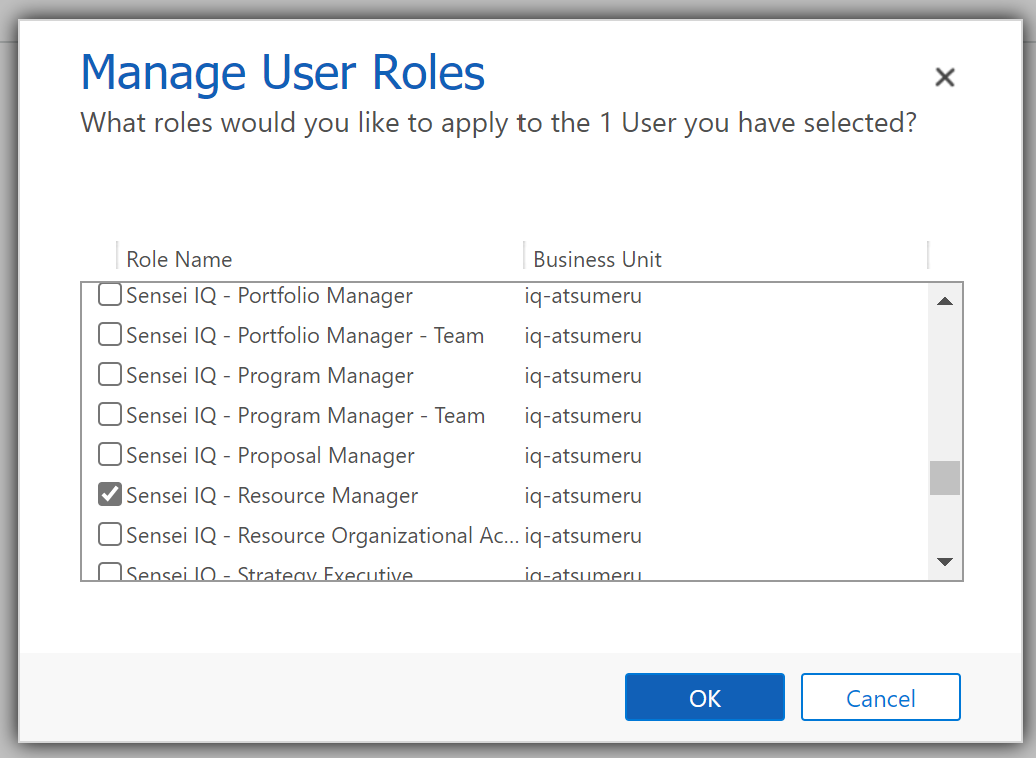
Task: Click iq-atsumeru in the Resource Manager row
Action: tap(583, 496)
